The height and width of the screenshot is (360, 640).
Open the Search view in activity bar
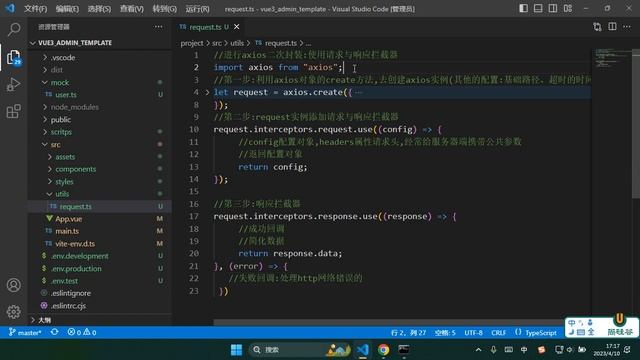(x=13, y=29)
